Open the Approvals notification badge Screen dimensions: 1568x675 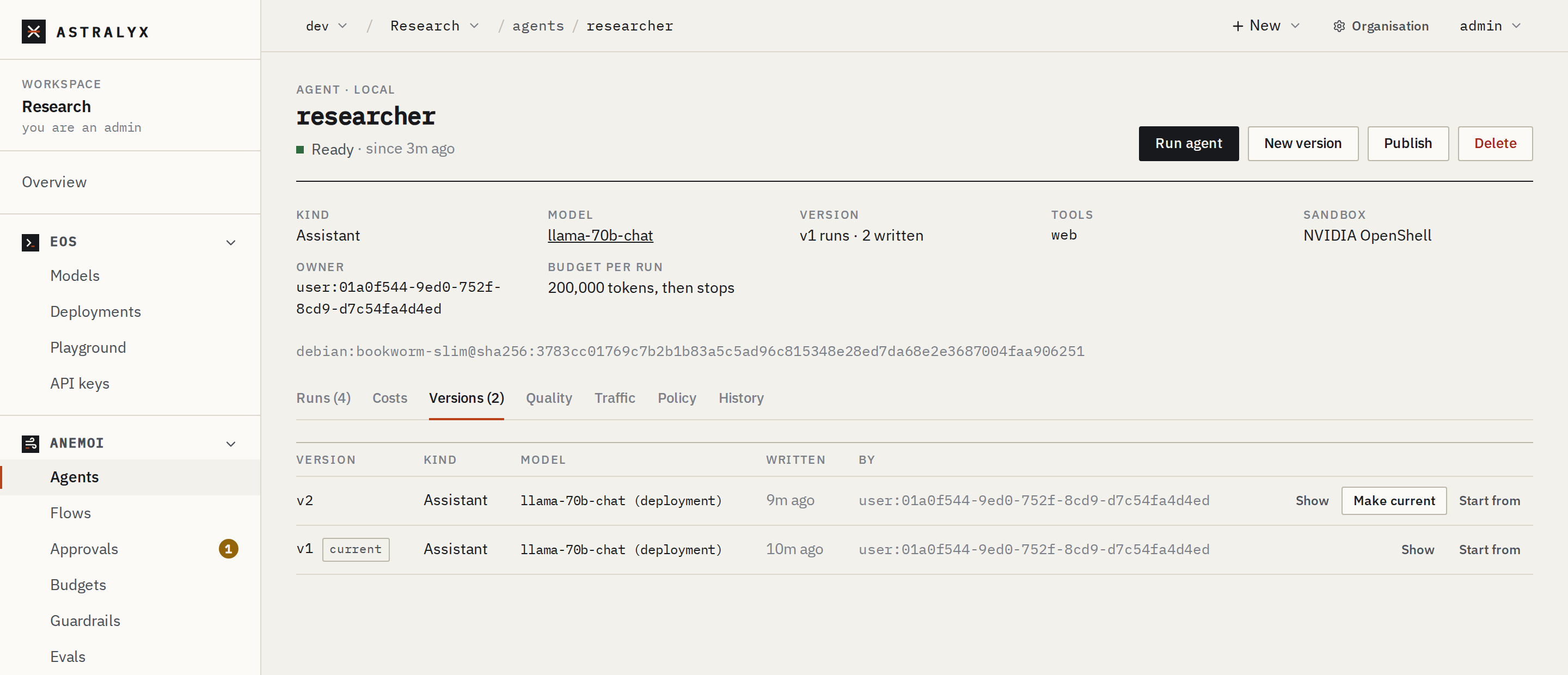(x=228, y=549)
